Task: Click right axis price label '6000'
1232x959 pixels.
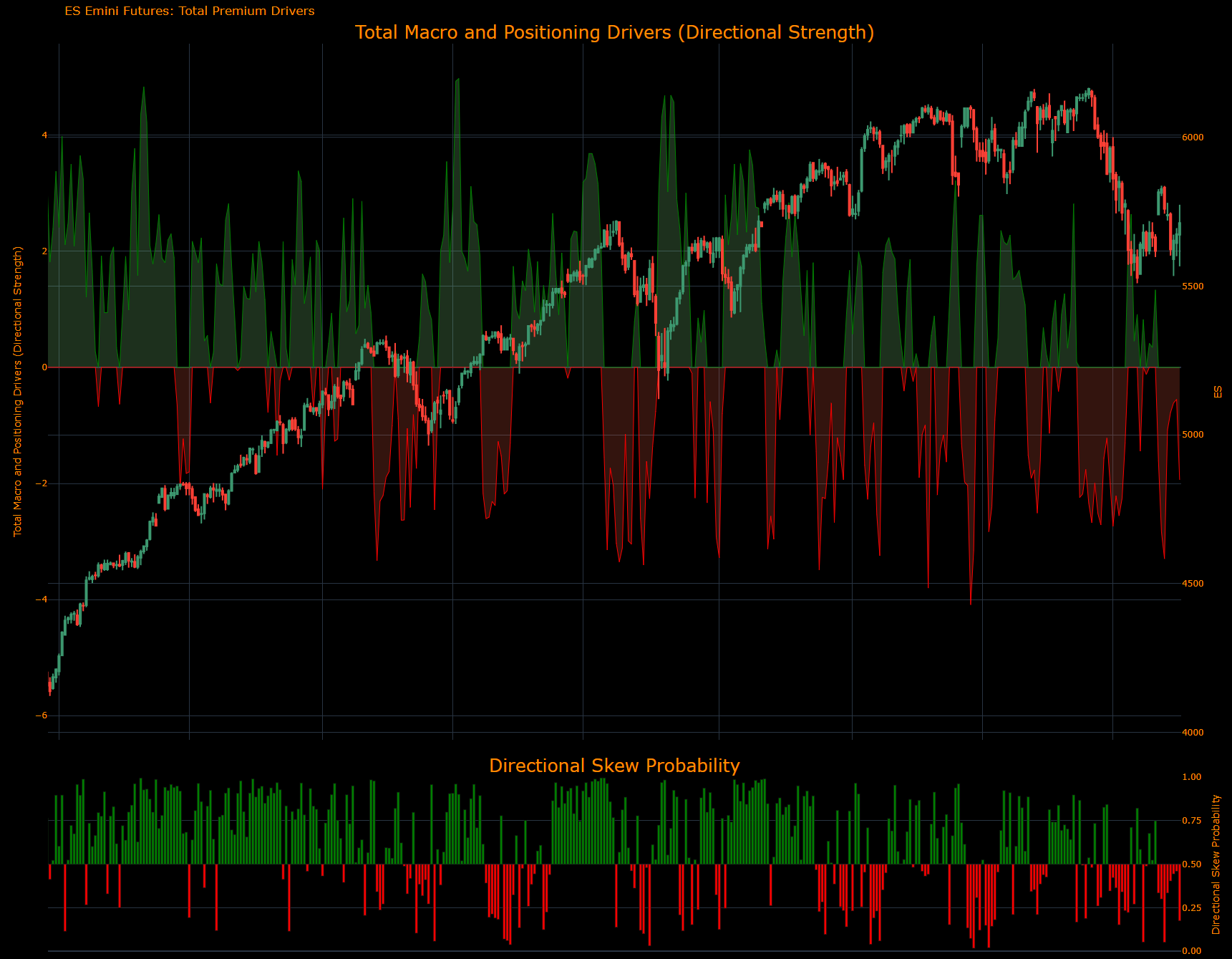Action: pos(1193,138)
